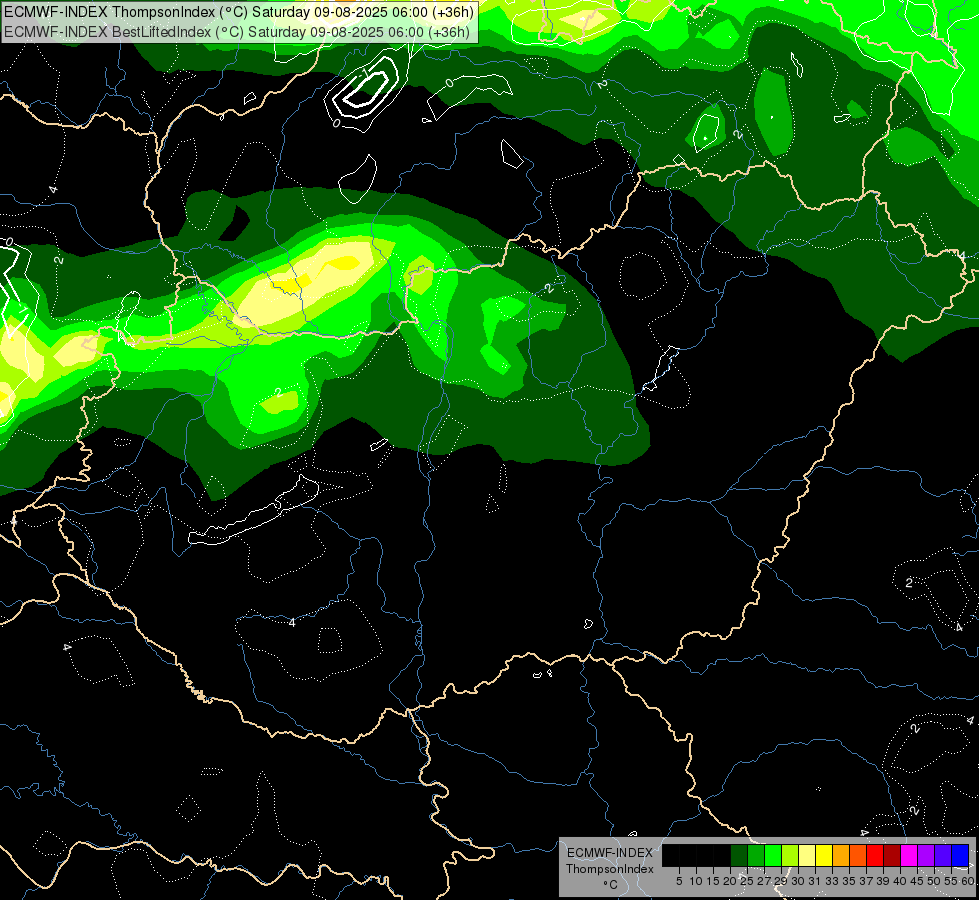Select pale yellow legend swatch (30-31)
The image size is (979, 900).
tap(807, 855)
